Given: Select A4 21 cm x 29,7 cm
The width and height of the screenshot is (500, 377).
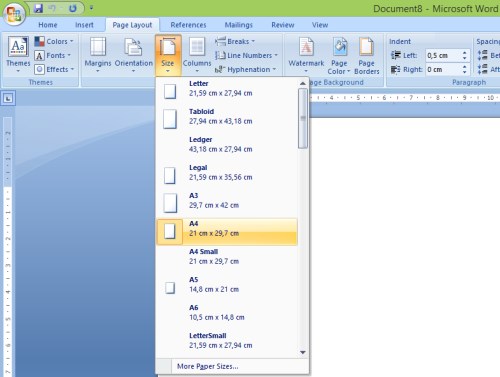Looking at the screenshot, I should (227, 232).
